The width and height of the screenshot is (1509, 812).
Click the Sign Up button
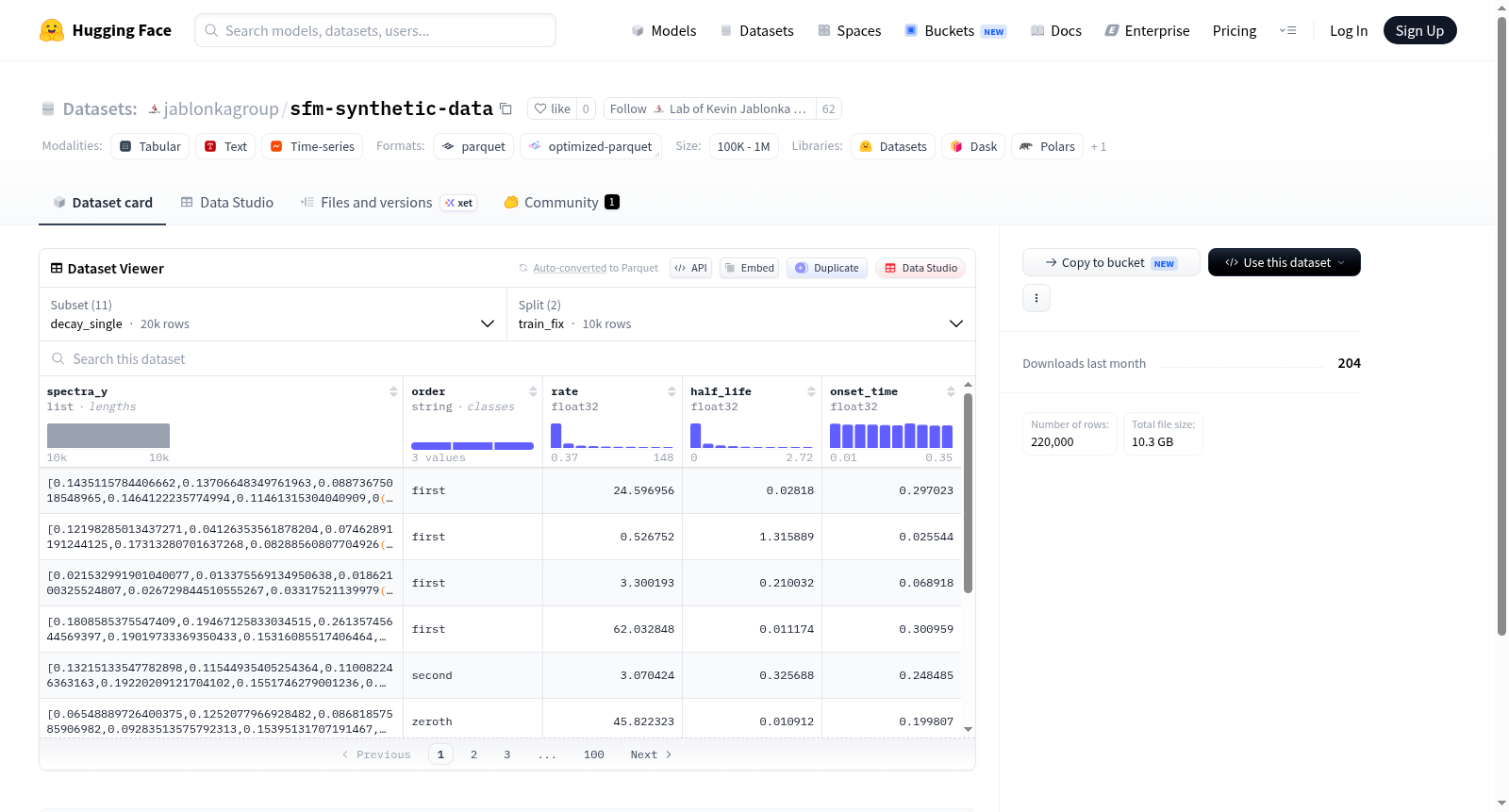pyautogui.click(x=1420, y=30)
